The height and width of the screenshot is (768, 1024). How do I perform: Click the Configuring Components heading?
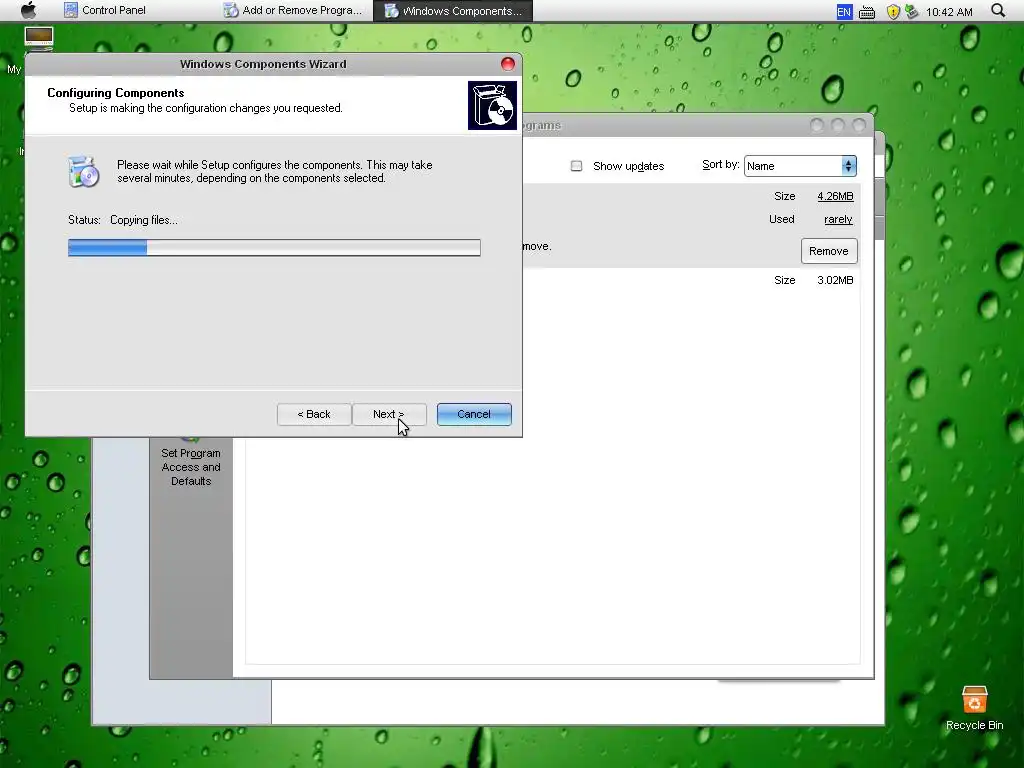coord(116,93)
